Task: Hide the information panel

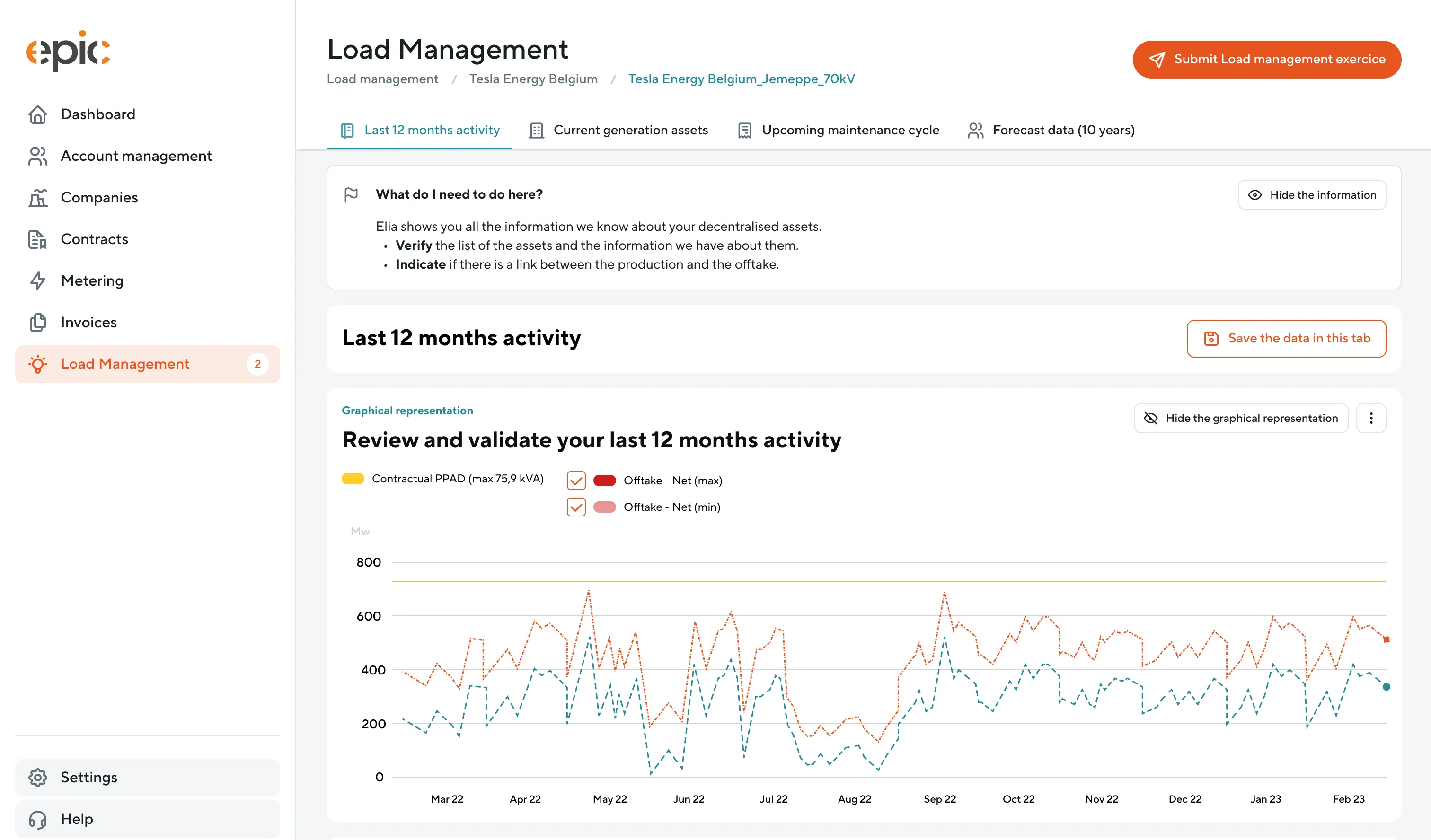Action: pyautogui.click(x=1312, y=195)
